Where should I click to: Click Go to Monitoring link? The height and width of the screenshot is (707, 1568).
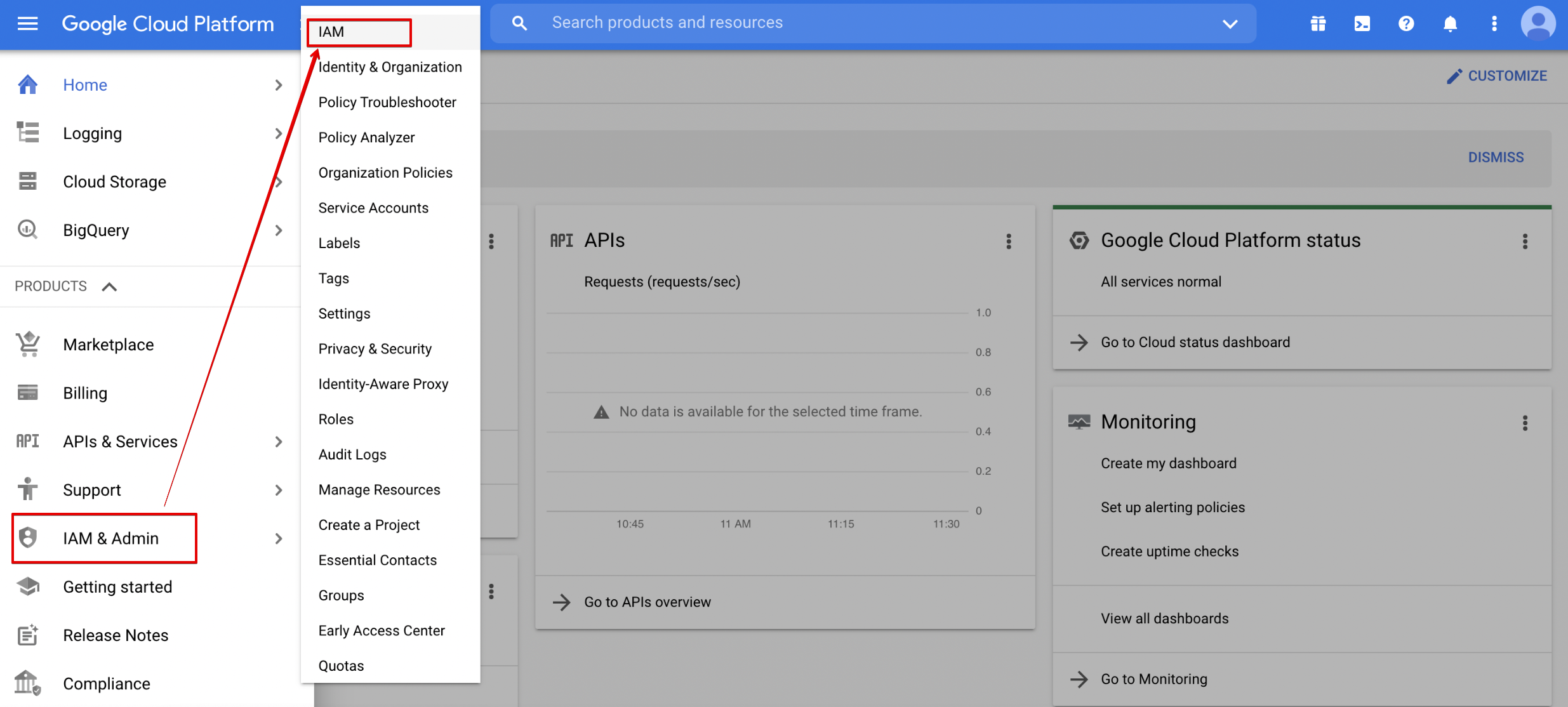click(1153, 679)
